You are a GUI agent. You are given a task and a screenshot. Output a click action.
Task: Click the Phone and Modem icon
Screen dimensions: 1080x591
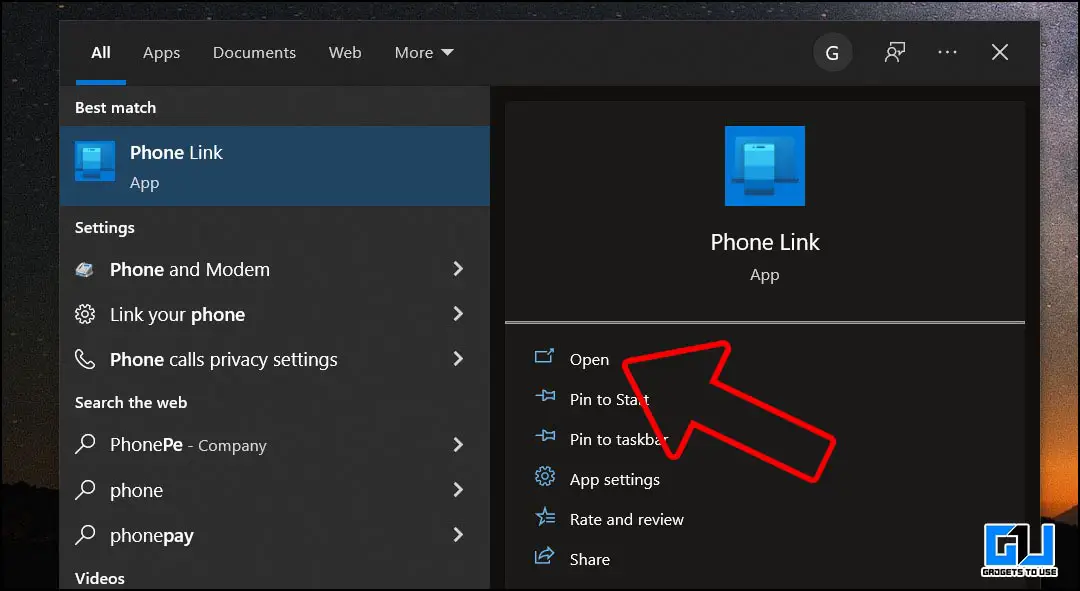click(x=85, y=269)
